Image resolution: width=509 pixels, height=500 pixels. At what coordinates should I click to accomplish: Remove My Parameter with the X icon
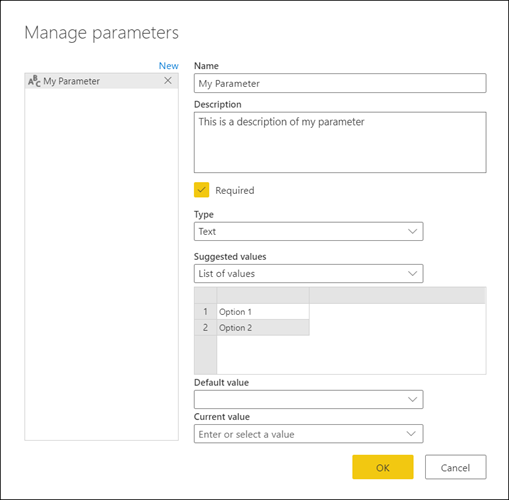pos(168,81)
